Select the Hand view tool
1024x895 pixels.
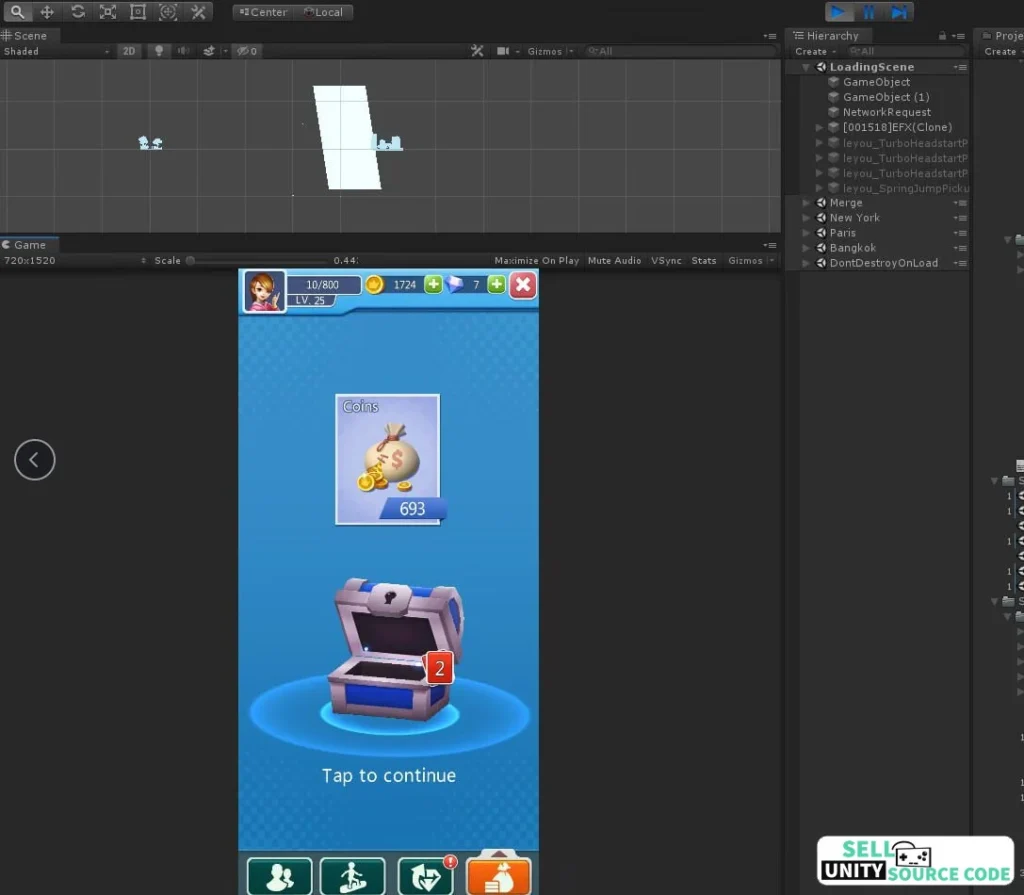(17, 12)
